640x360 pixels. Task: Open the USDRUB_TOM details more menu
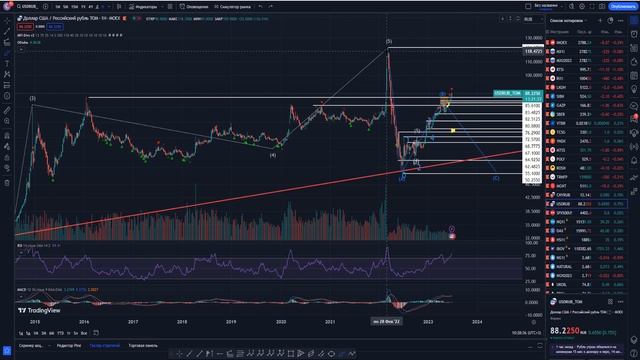click(621, 302)
